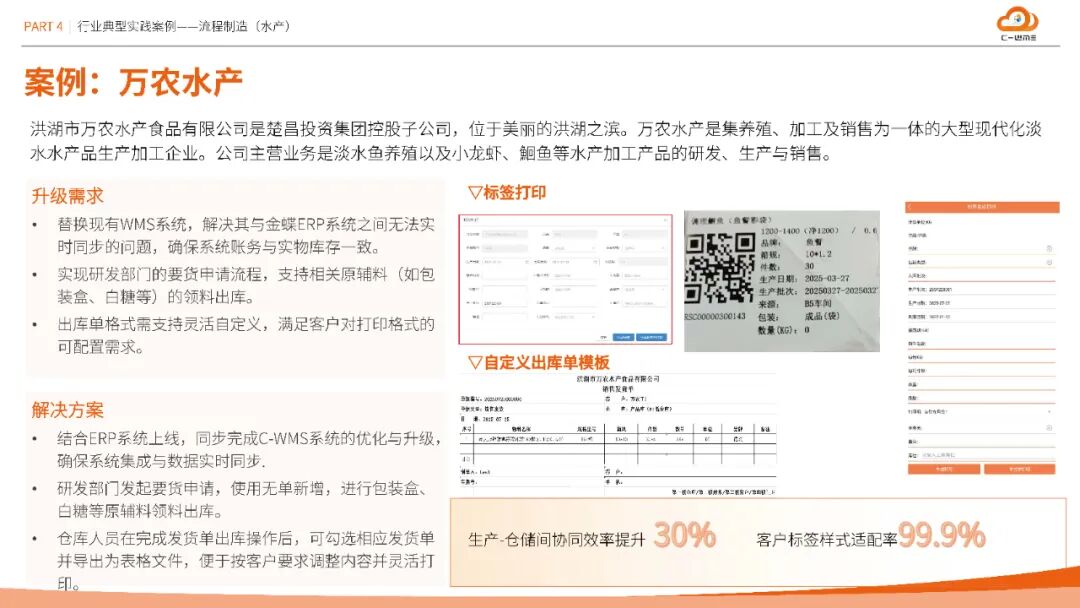Click the 销售发货单 title in the template
The width and height of the screenshot is (1080, 608).
click(x=618, y=389)
